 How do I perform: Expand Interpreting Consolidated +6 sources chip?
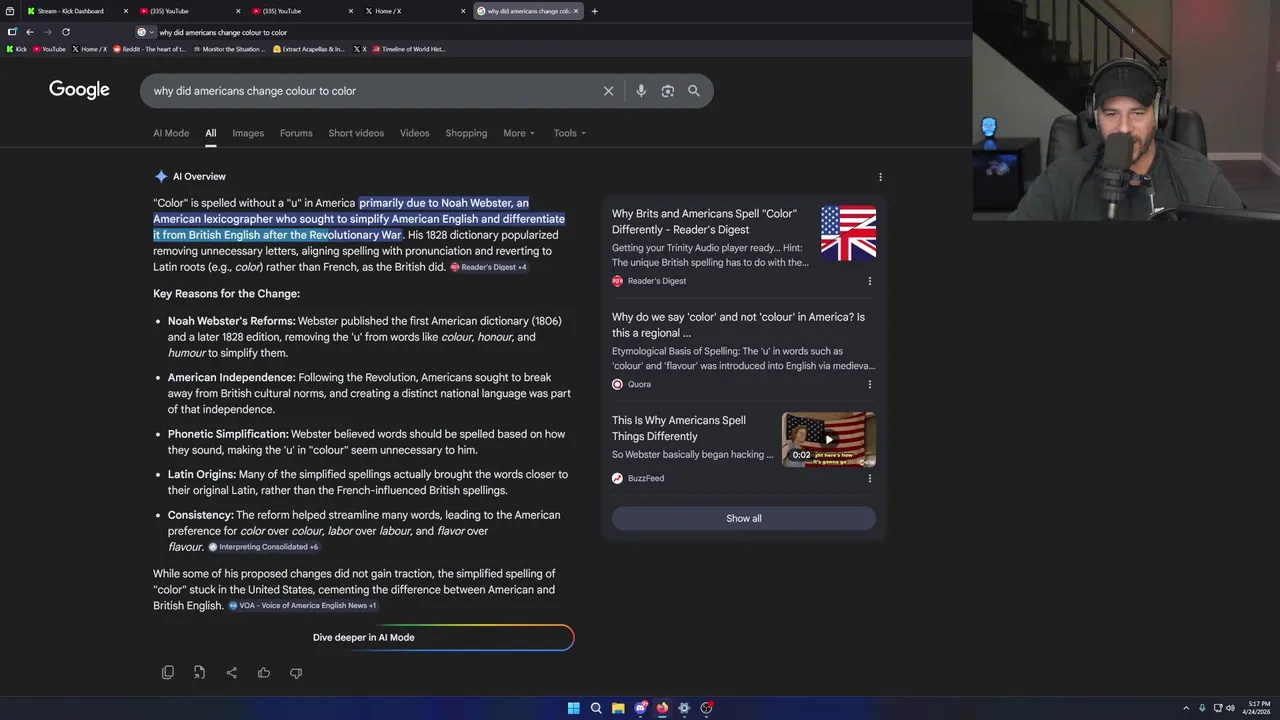tap(263, 547)
